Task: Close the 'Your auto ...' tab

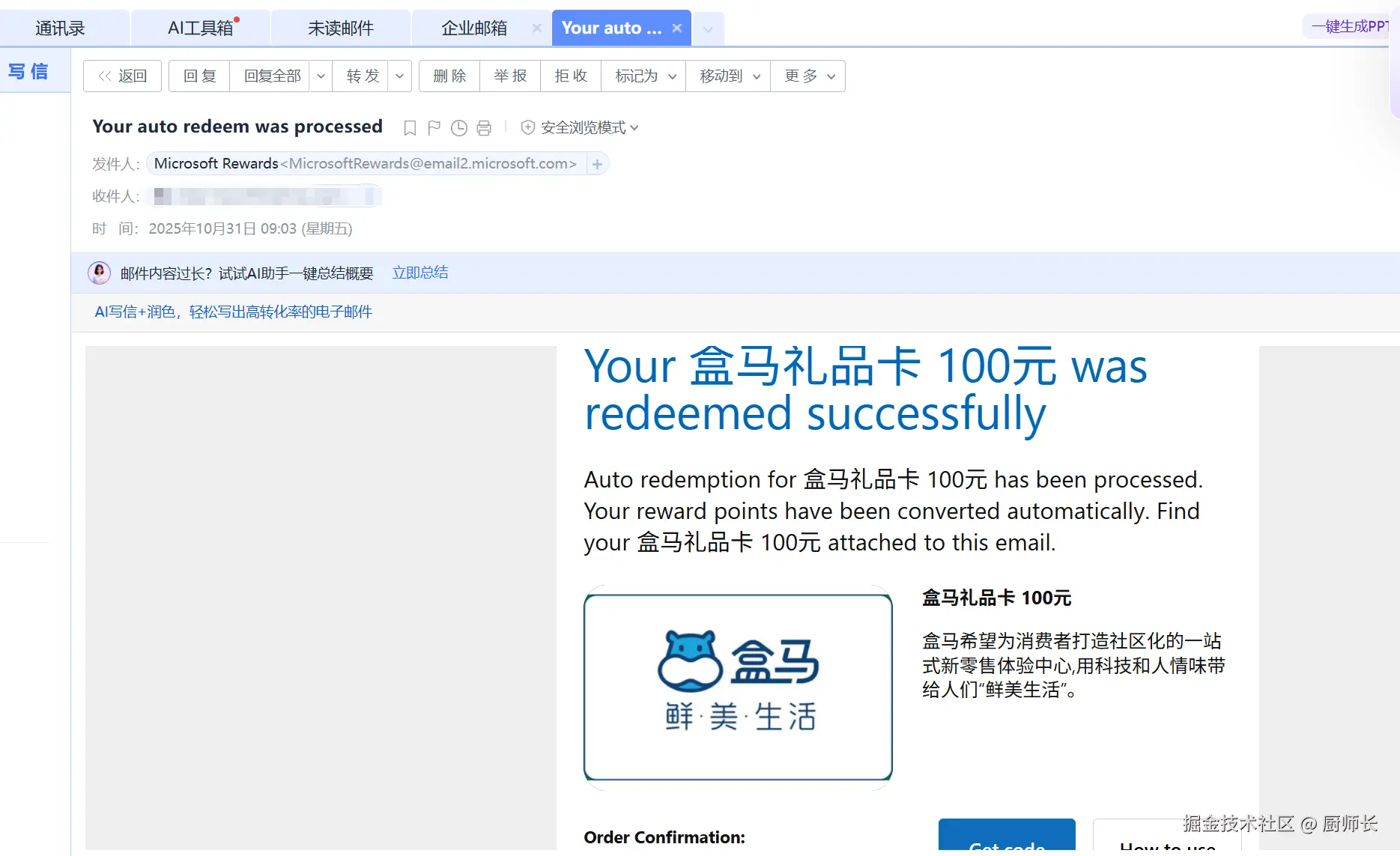Action: [676, 28]
